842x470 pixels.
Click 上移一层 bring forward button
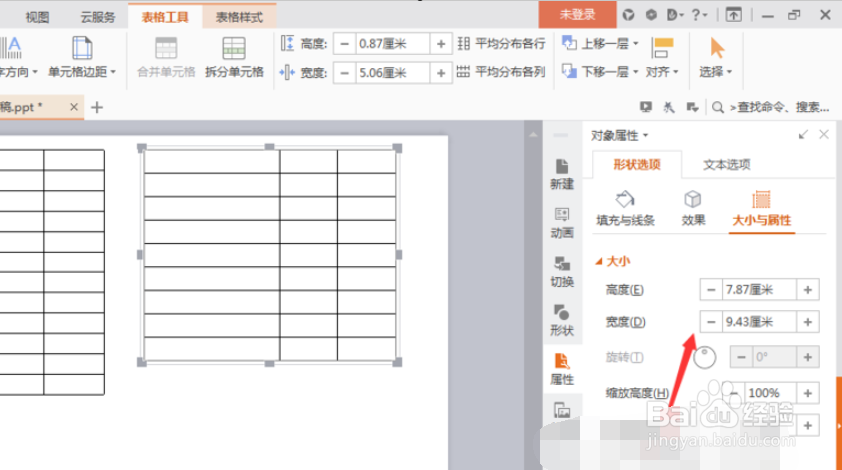(x=595, y=43)
